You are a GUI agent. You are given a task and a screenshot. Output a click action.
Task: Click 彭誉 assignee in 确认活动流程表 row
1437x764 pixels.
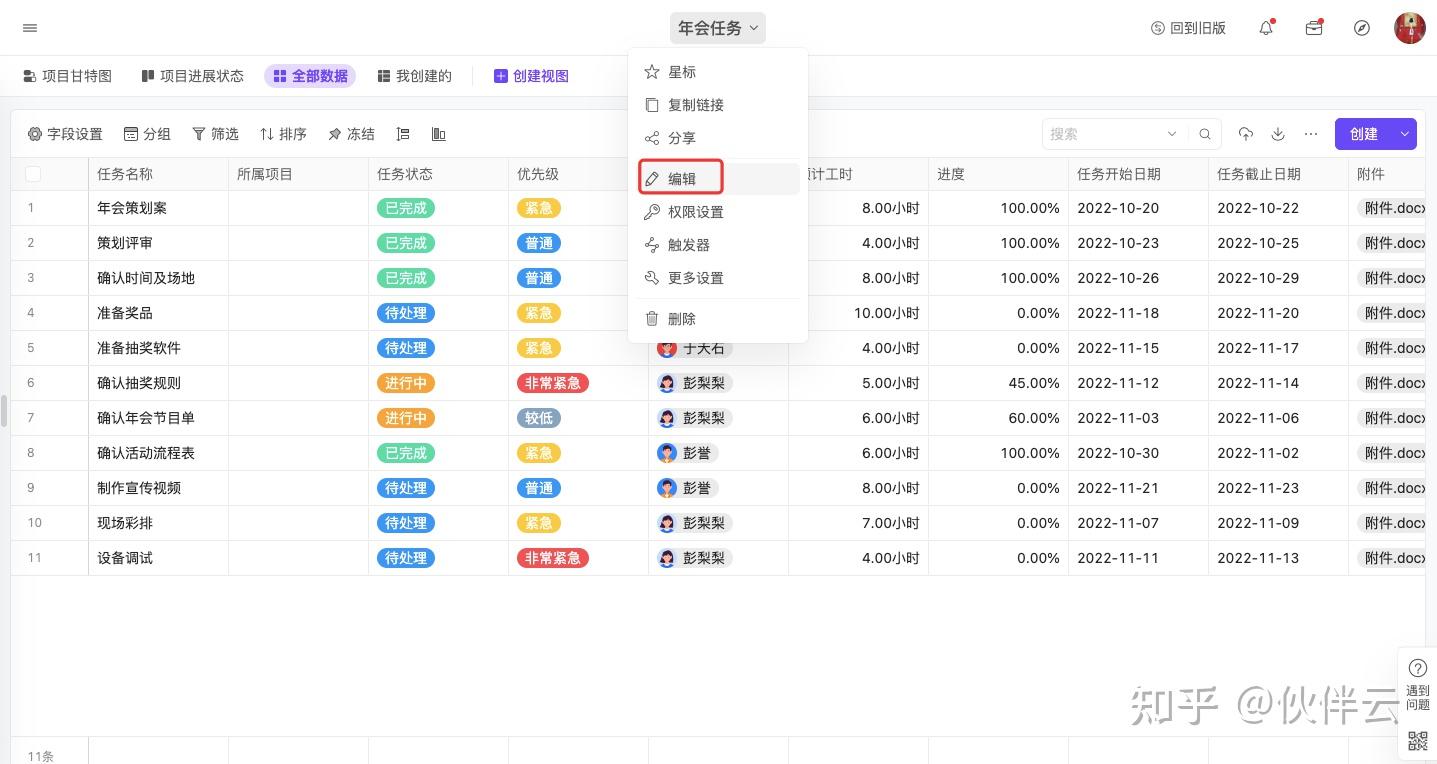coord(688,453)
